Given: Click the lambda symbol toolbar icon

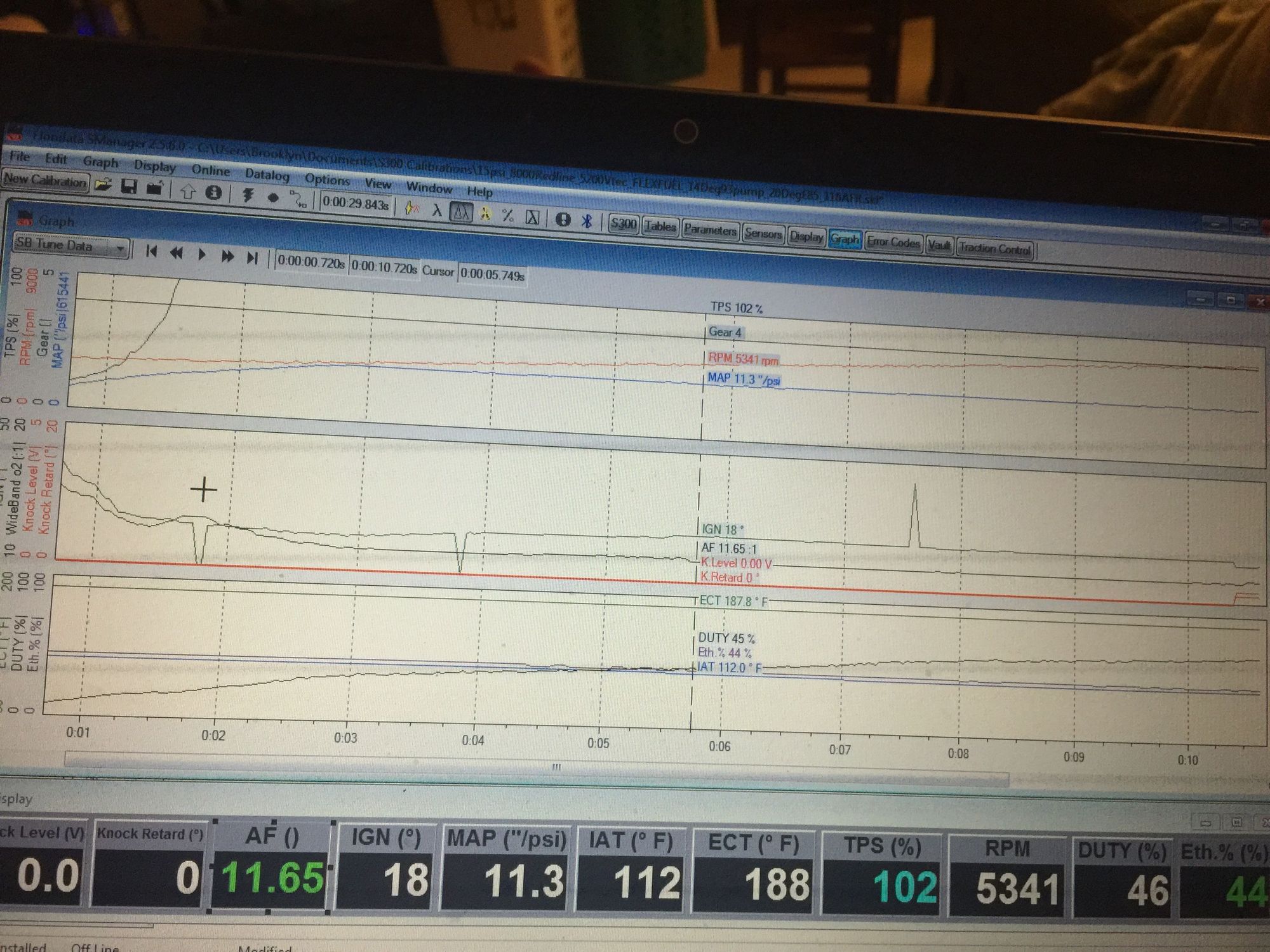Looking at the screenshot, I should tap(437, 210).
